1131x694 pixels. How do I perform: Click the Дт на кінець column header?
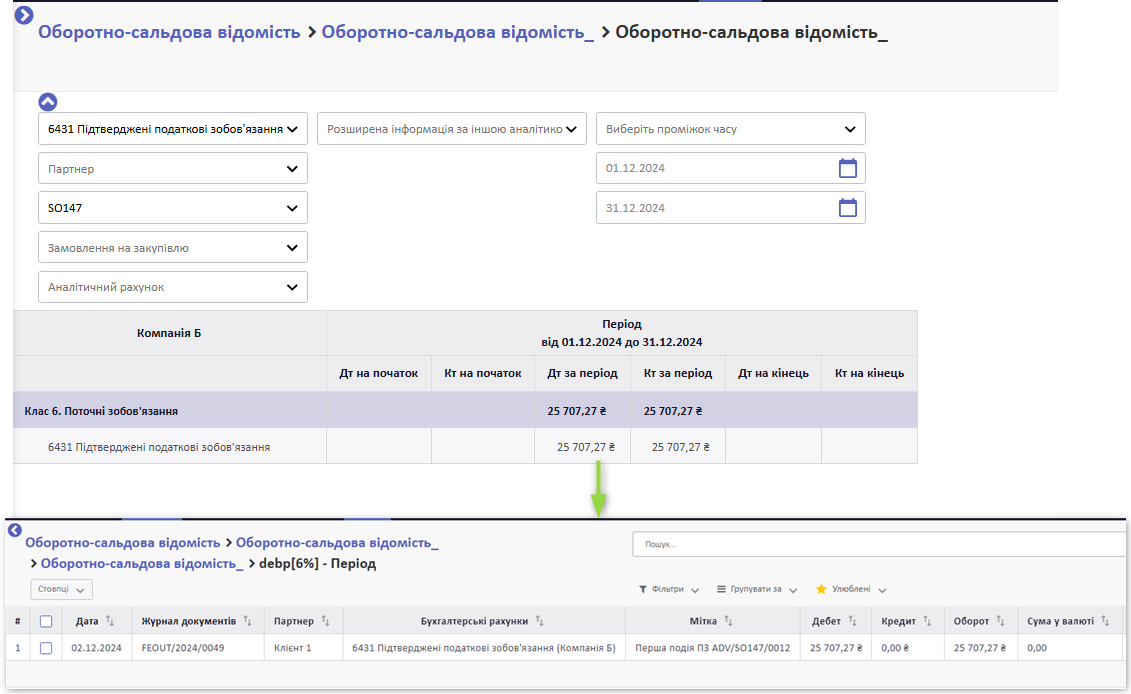(x=773, y=373)
